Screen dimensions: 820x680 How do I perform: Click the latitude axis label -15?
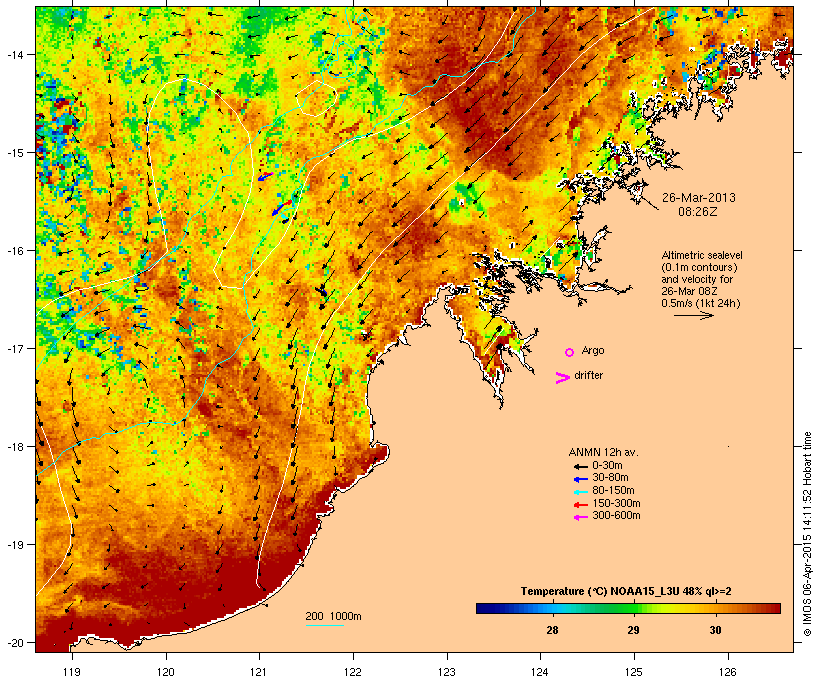(15, 153)
